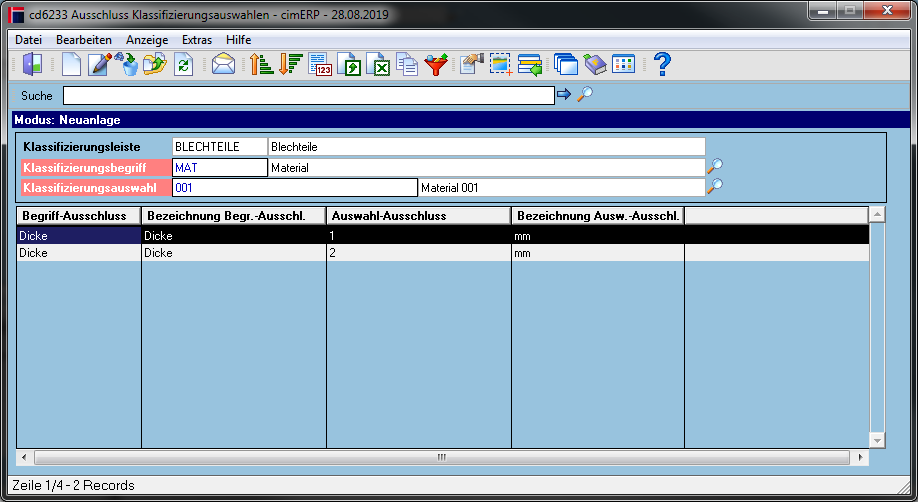Viewport: 918px width, 502px height.
Task: Click the blue question mark help icon
Action: tap(662, 64)
